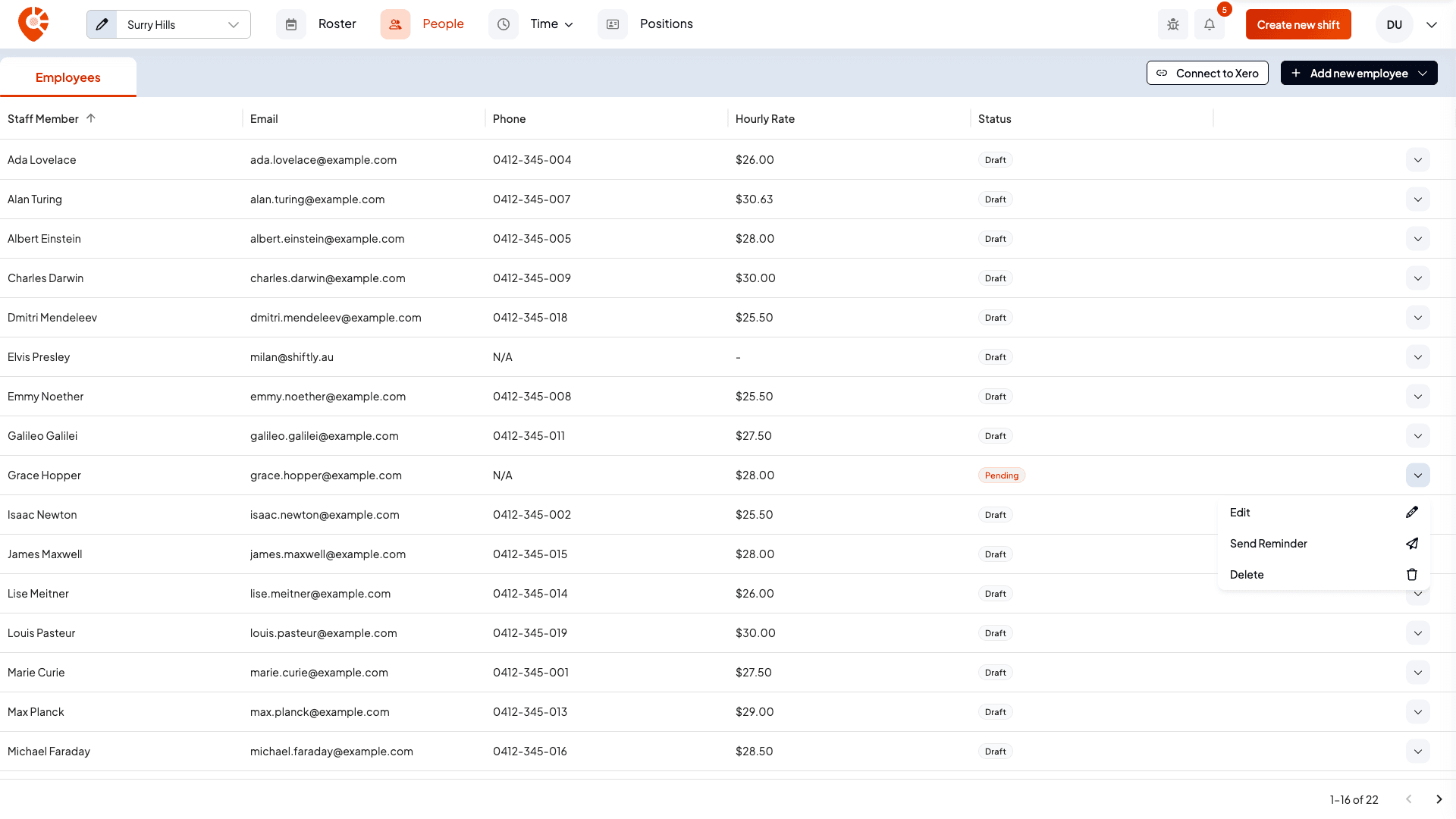Click Michael Faraday's Draft status badge

tap(995, 752)
